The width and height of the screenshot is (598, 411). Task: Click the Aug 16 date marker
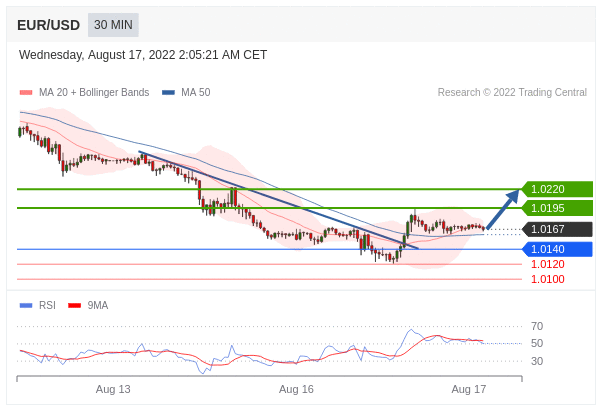click(x=296, y=389)
